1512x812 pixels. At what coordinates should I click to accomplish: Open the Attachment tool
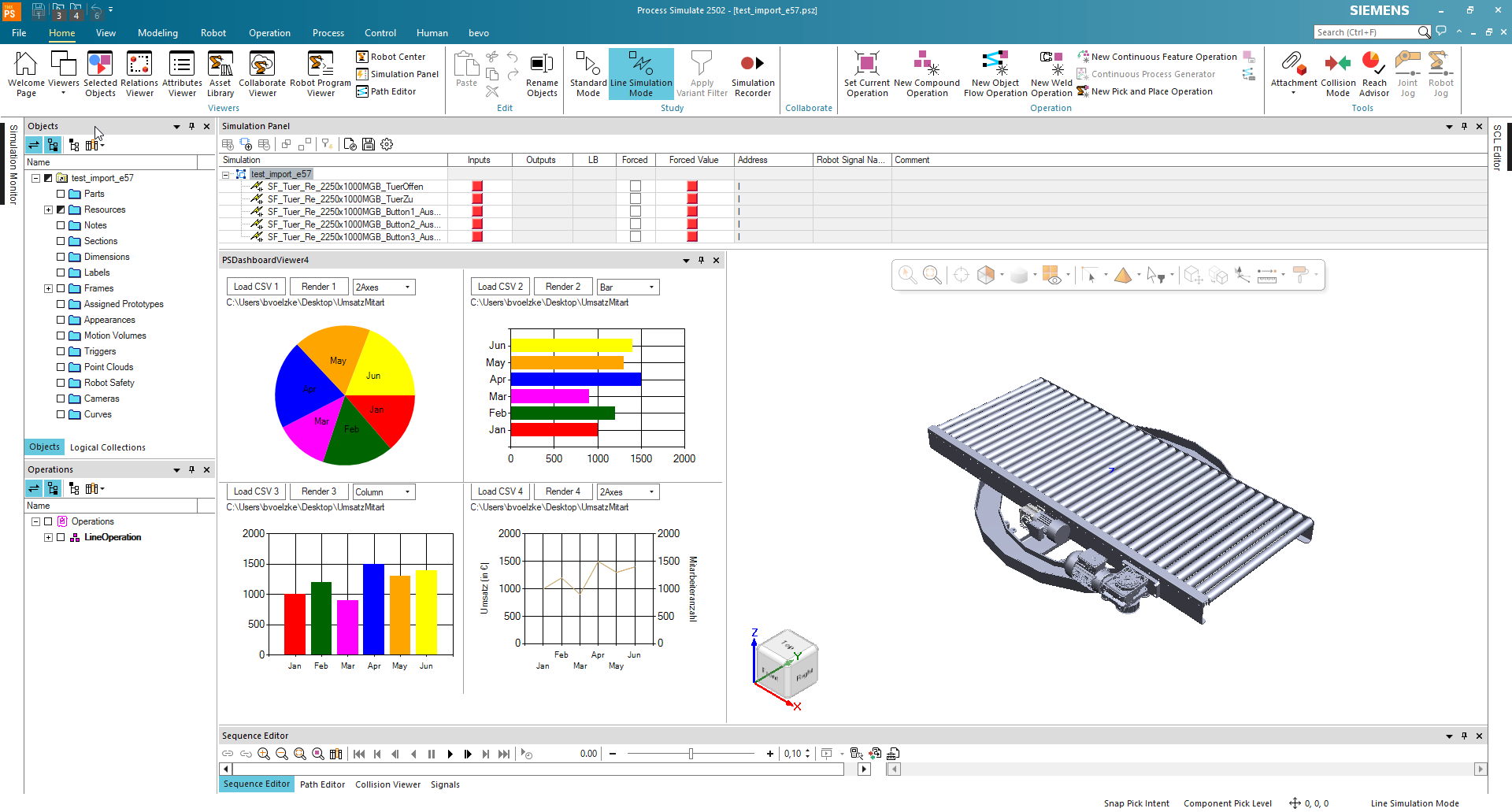tap(1293, 74)
